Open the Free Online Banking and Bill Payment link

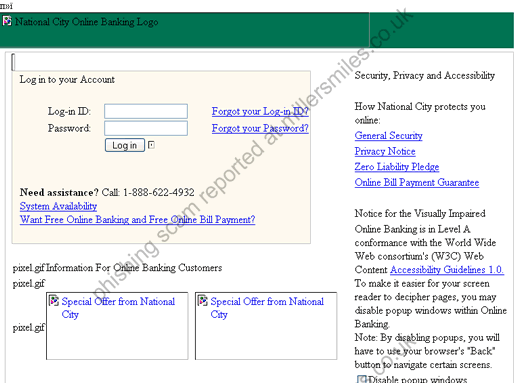coord(137,220)
